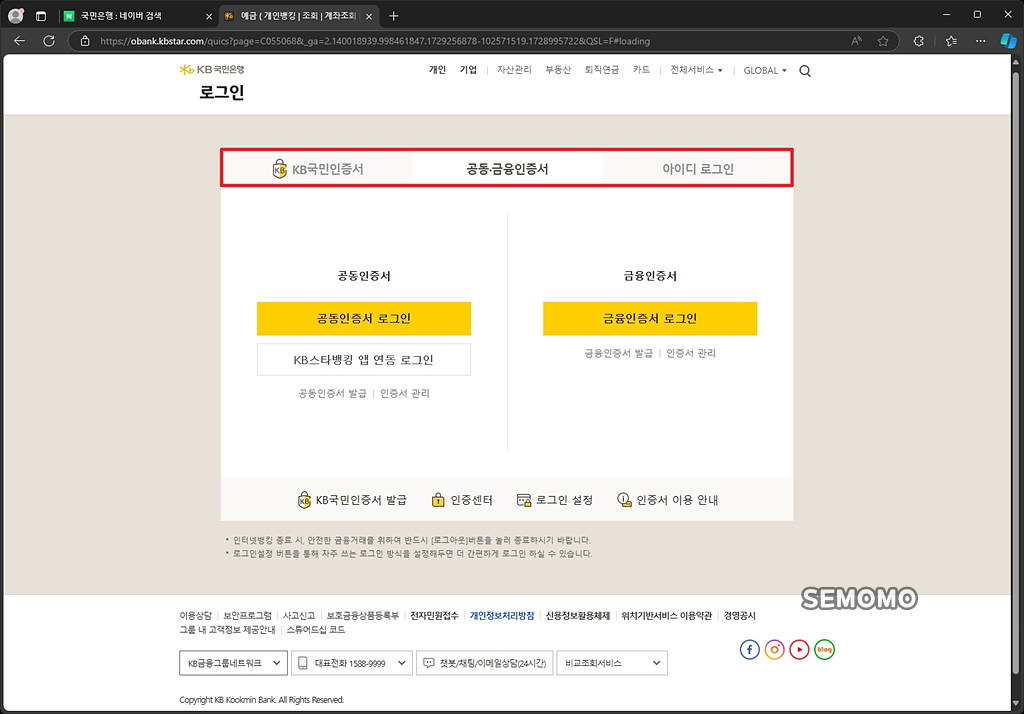The width and height of the screenshot is (1024, 714).
Task: Open the YouTube social icon
Action: (x=799, y=649)
